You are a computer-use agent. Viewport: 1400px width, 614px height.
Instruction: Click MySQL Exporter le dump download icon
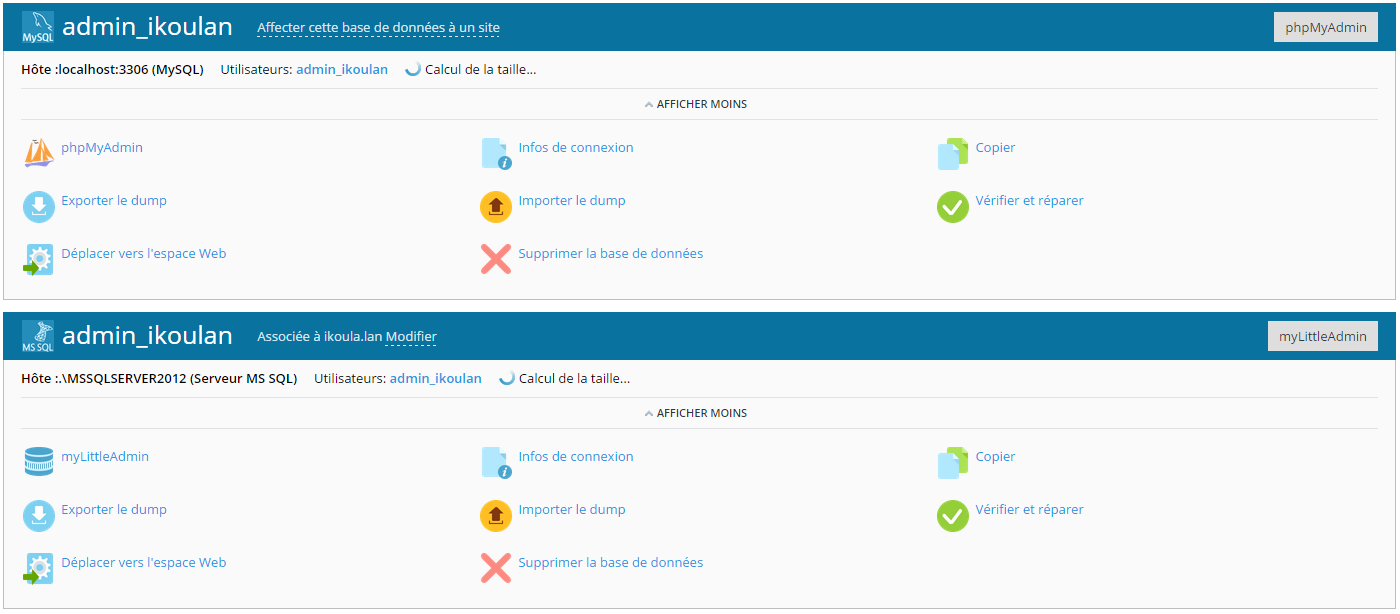click(x=39, y=206)
